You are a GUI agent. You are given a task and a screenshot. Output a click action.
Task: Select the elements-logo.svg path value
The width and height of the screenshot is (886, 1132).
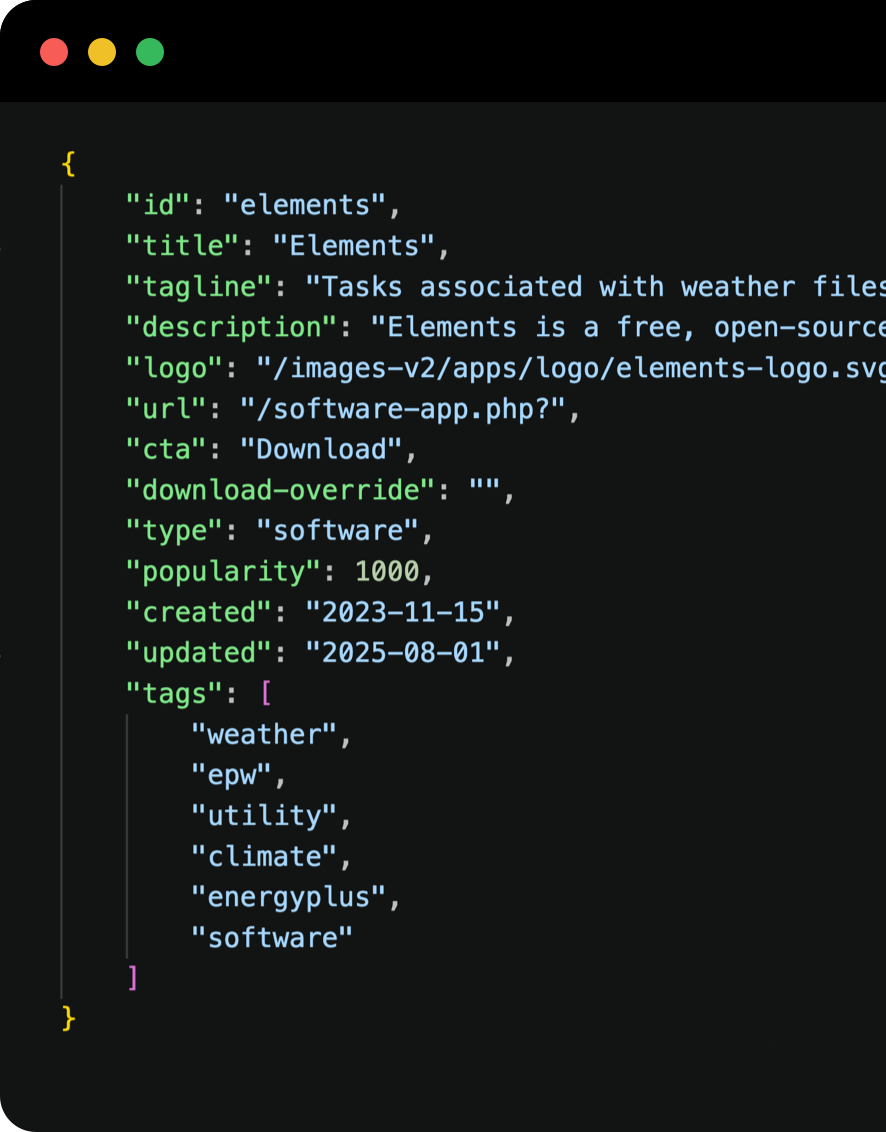pos(571,368)
